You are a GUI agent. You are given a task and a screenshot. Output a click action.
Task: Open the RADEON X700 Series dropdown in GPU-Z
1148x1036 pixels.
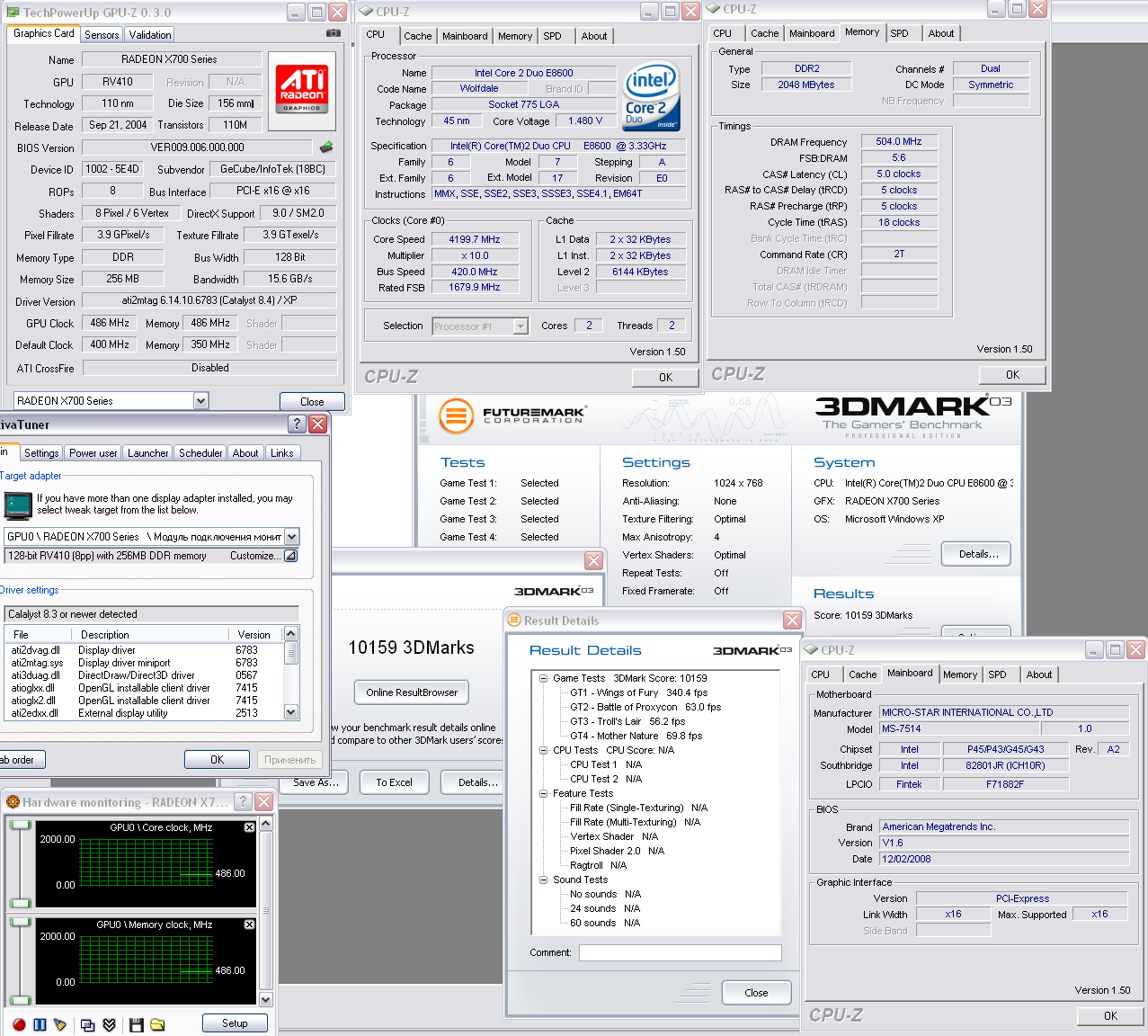200,401
